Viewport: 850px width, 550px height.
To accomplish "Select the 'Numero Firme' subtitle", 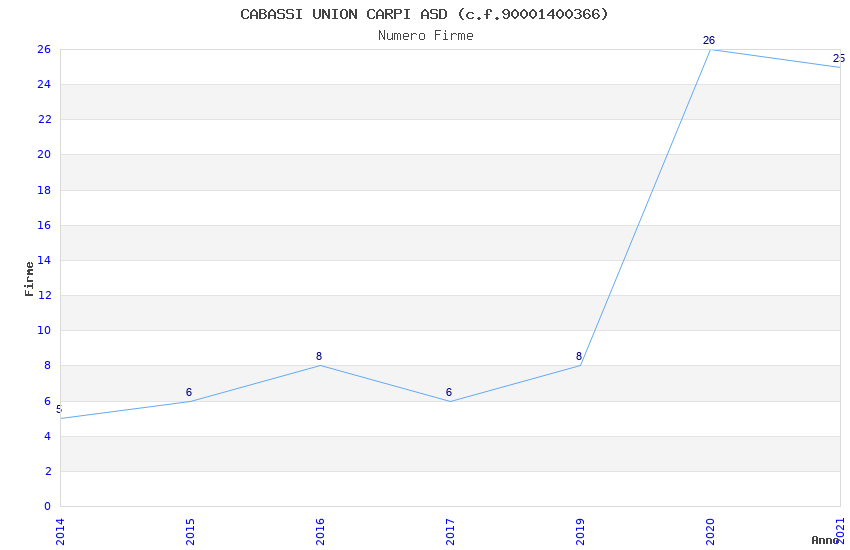I will (426, 36).
